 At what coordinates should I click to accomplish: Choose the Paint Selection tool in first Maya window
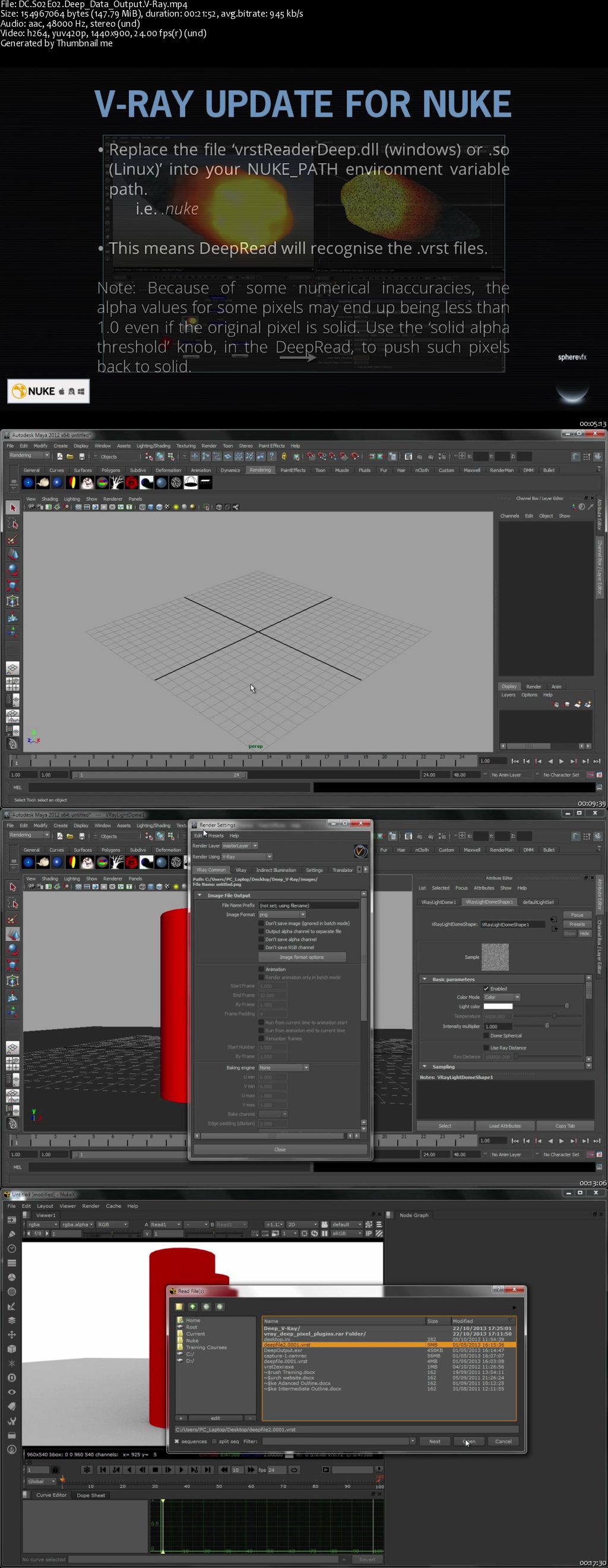[x=13, y=539]
